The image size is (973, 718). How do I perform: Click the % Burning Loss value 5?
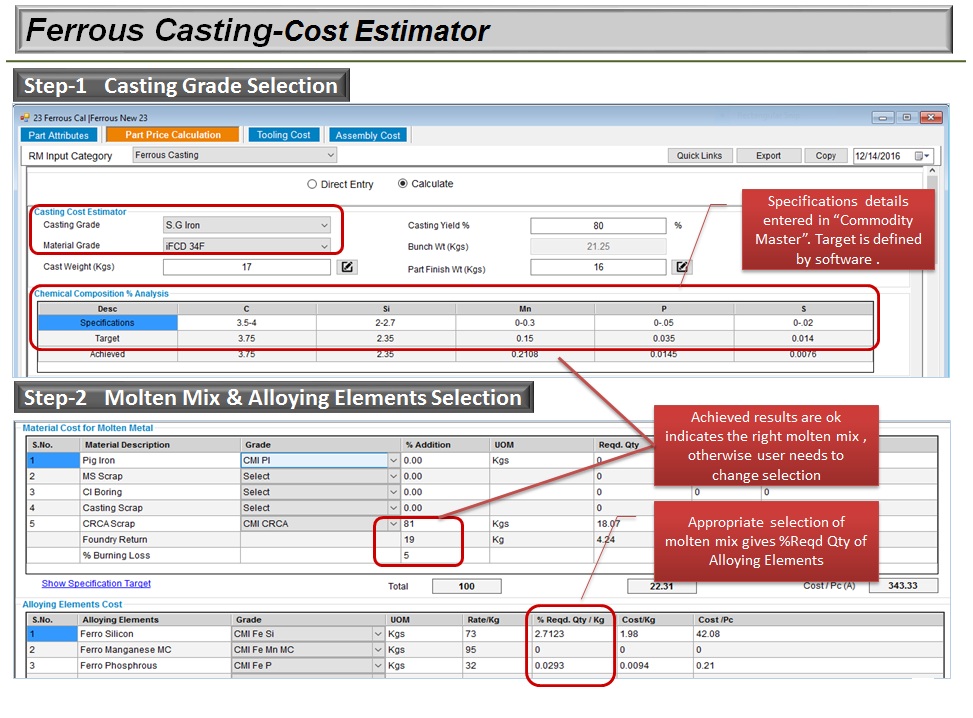445,555
